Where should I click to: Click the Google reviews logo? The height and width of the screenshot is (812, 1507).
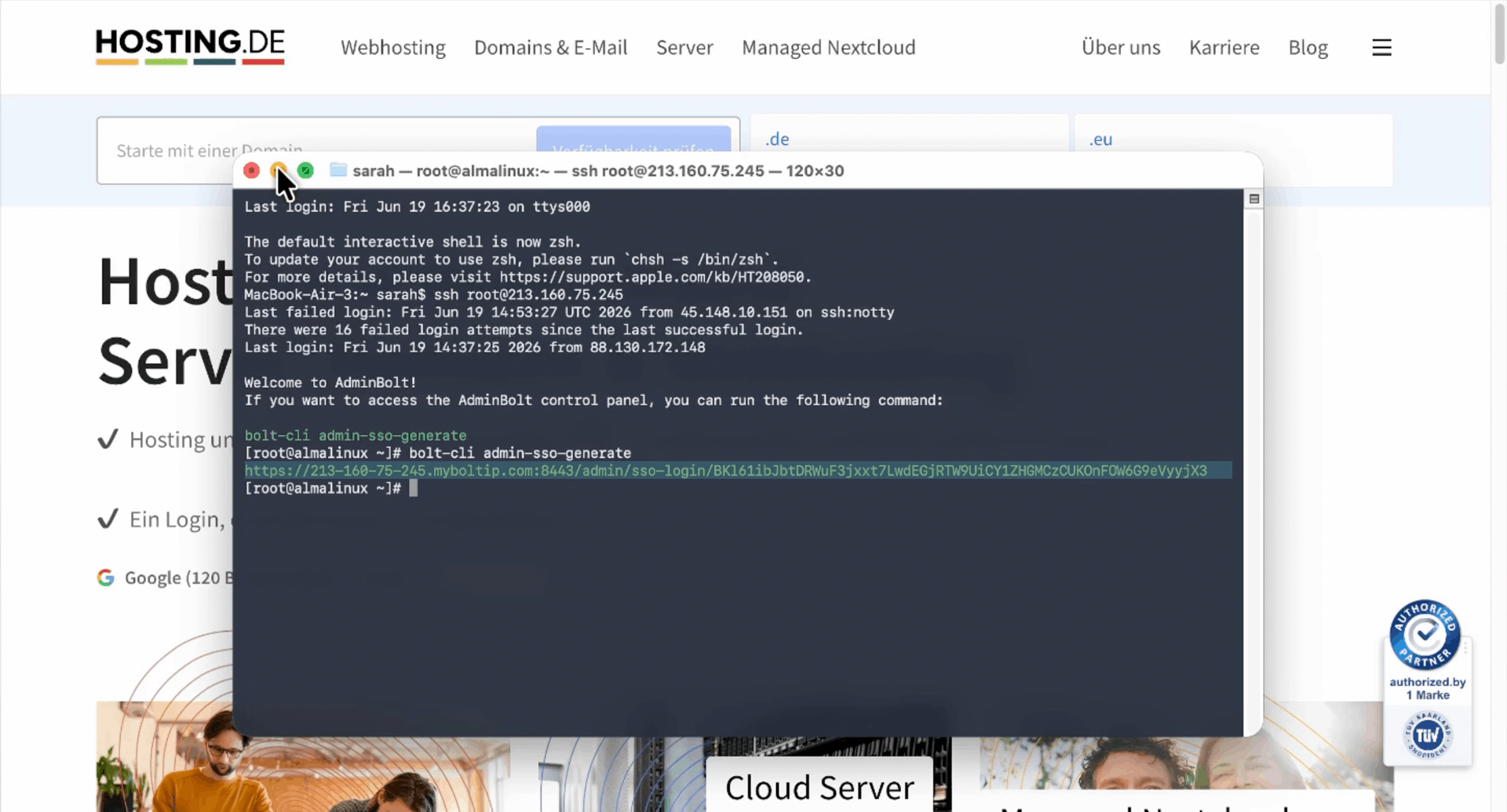(106, 577)
